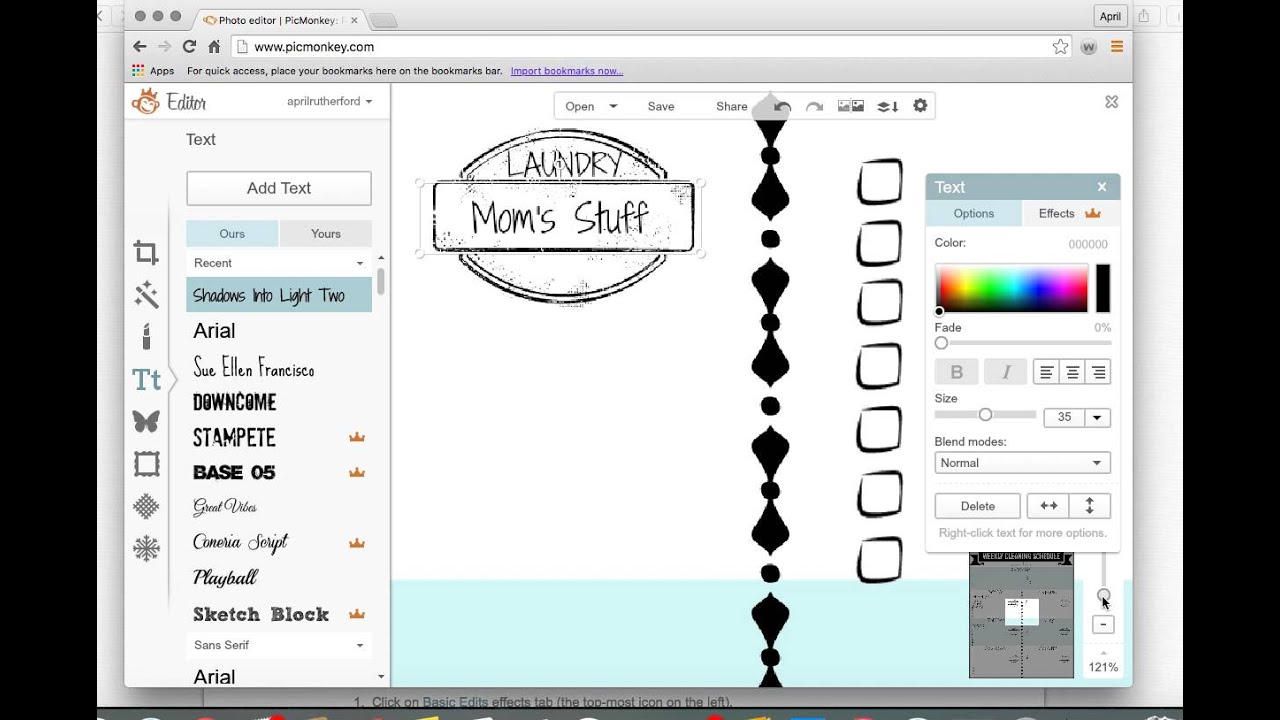Click the Add Text button

pos(279,188)
